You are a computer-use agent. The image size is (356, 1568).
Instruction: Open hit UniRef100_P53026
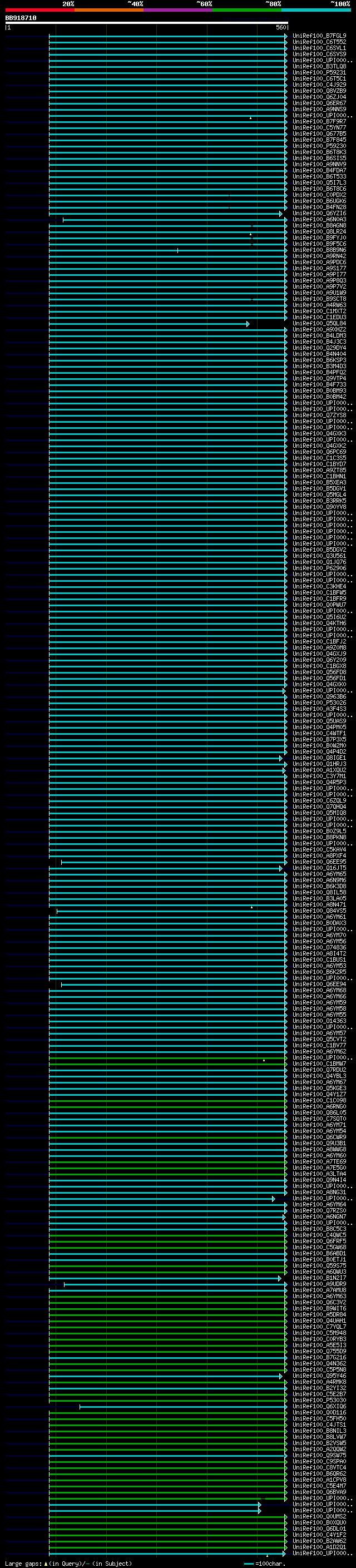319,703
